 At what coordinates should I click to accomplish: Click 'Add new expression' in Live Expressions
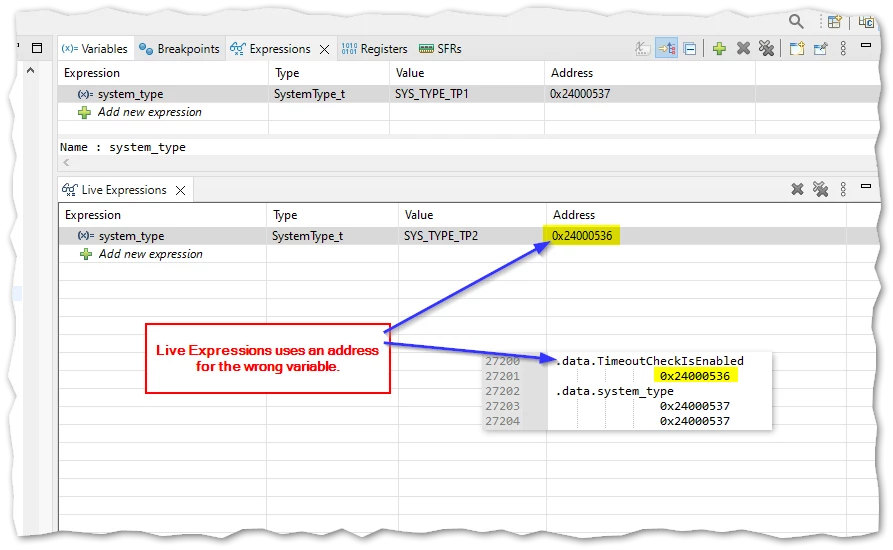(150, 254)
